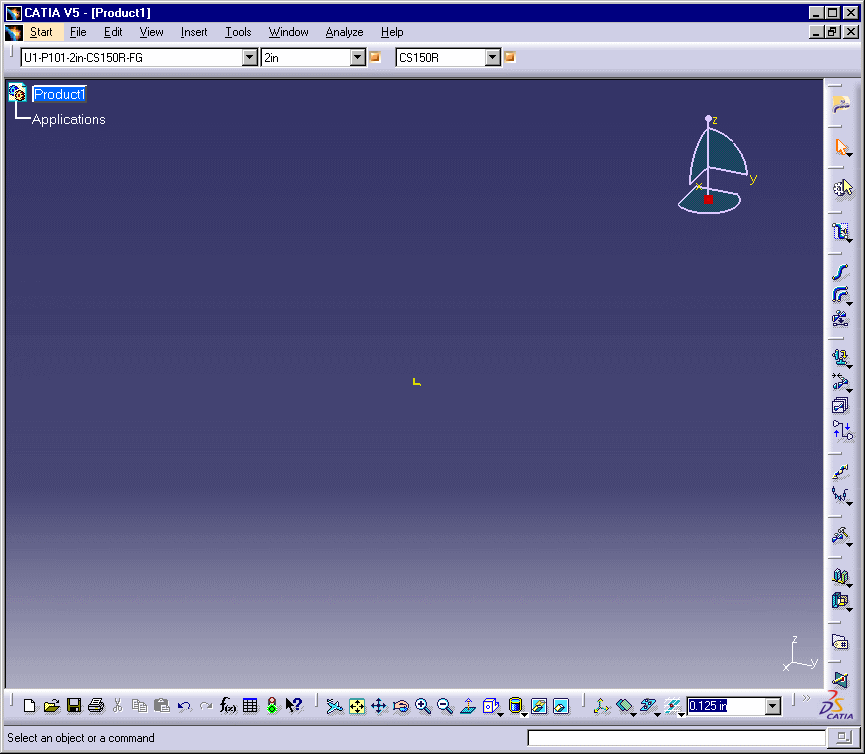Open the Formula f(x) tool
This screenshot has height=754, width=865.
(x=228, y=706)
